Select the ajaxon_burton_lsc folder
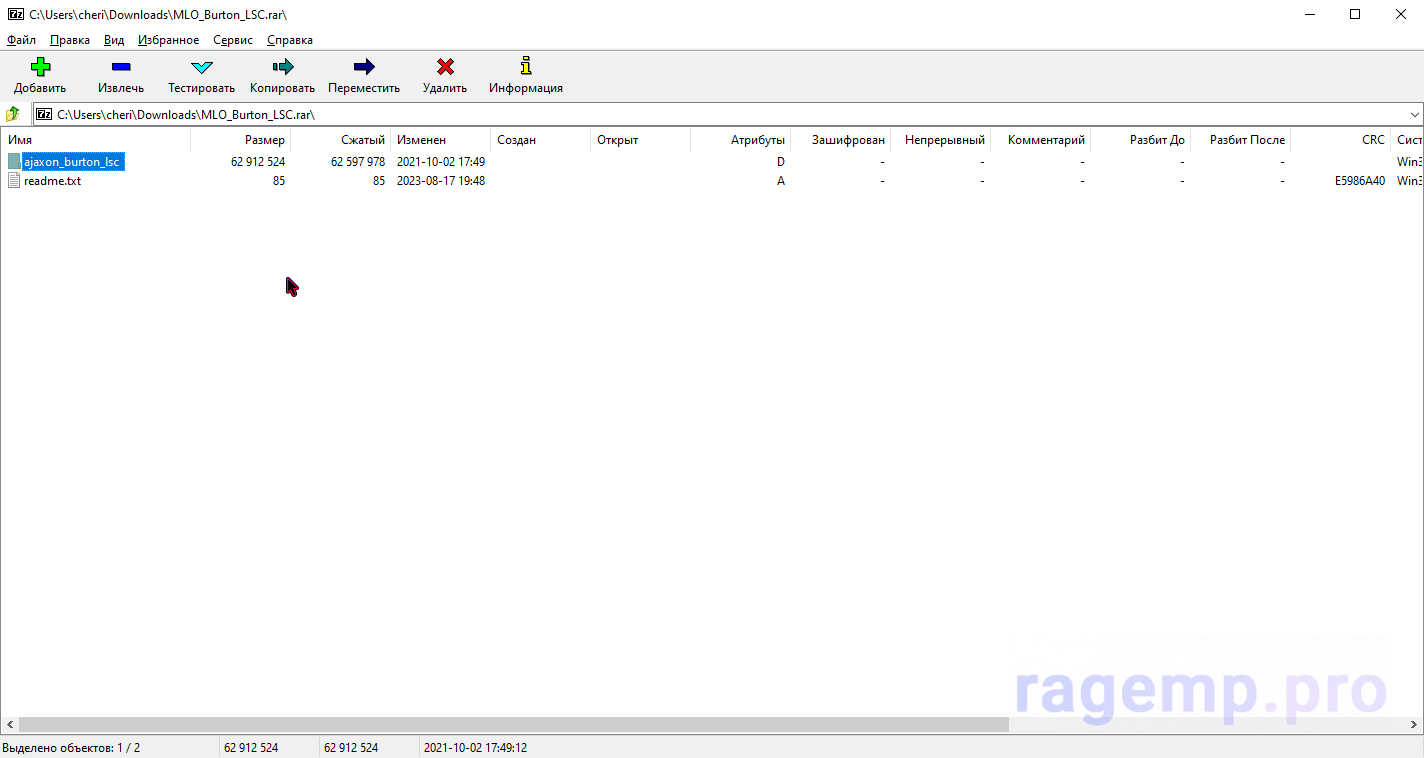 tap(72, 162)
